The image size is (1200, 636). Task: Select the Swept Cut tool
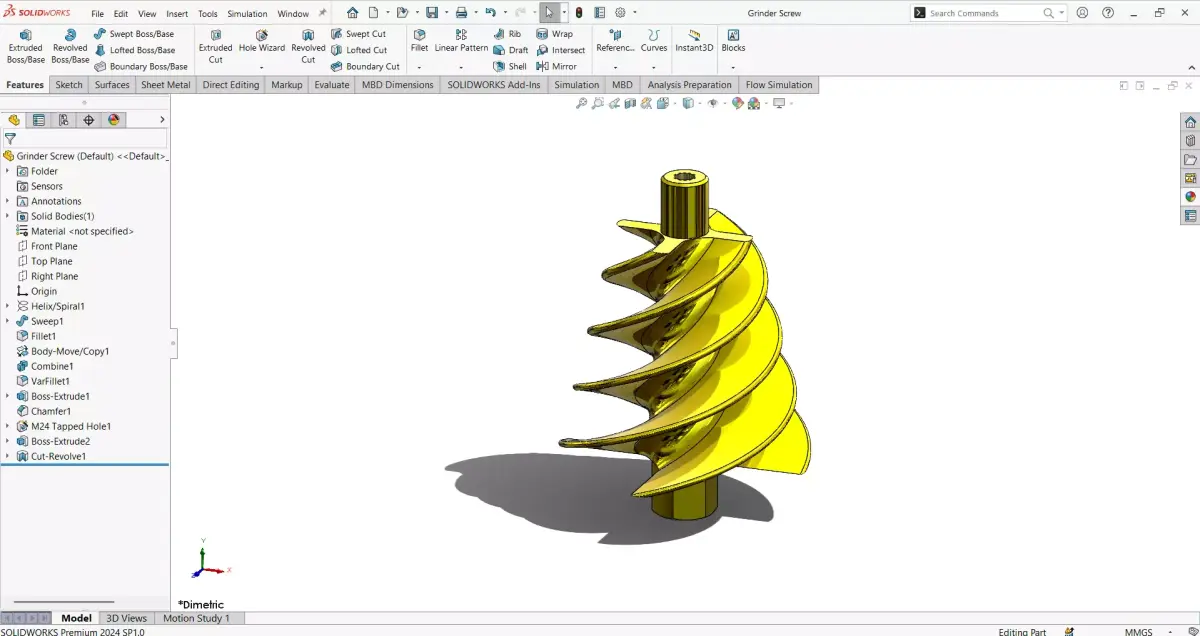363,33
